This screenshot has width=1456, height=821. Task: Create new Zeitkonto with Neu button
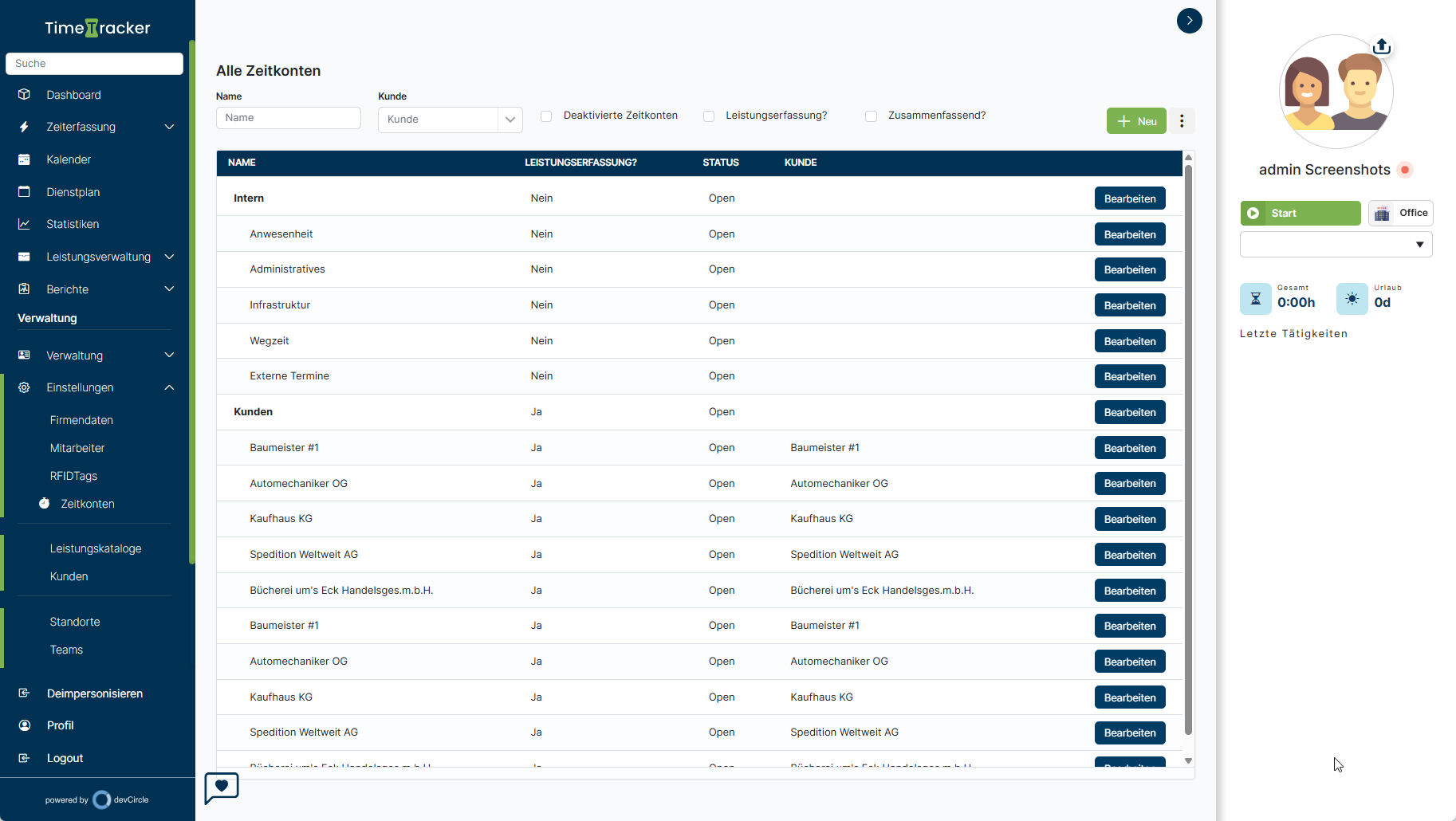(1136, 121)
